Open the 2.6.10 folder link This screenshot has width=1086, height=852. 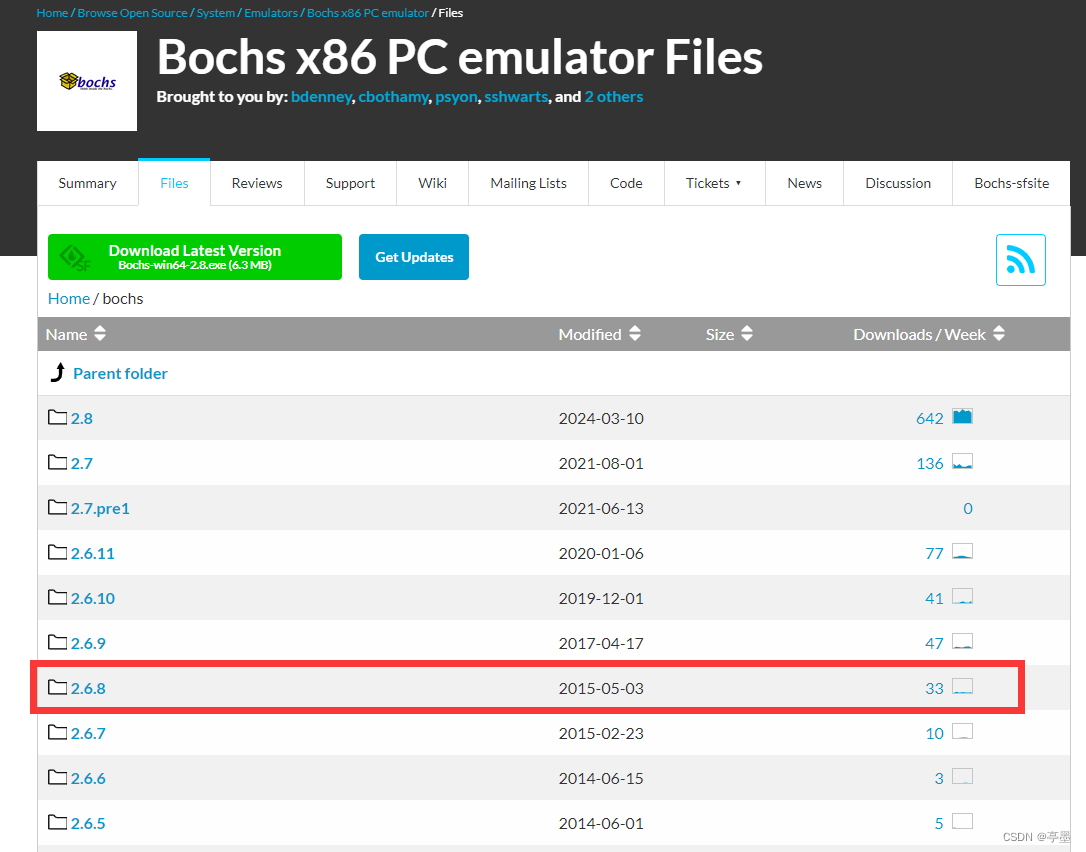(x=93, y=598)
